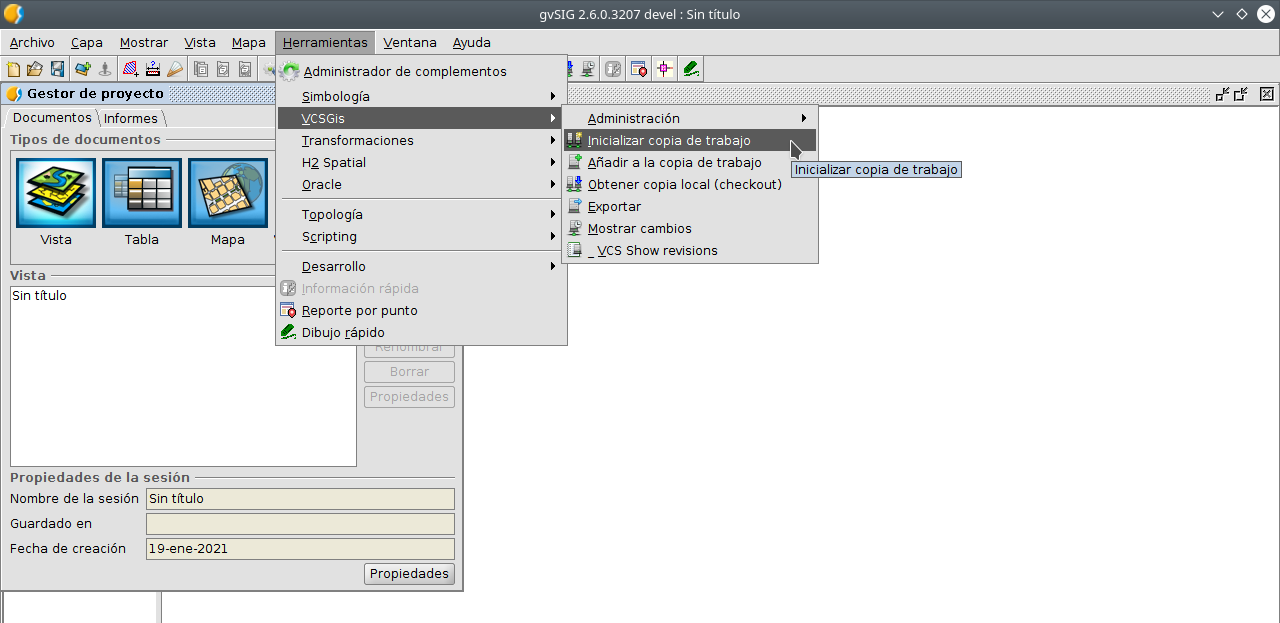The width and height of the screenshot is (1280, 623).
Task: Click the Report by point toolbar icon
Action: tap(638, 69)
